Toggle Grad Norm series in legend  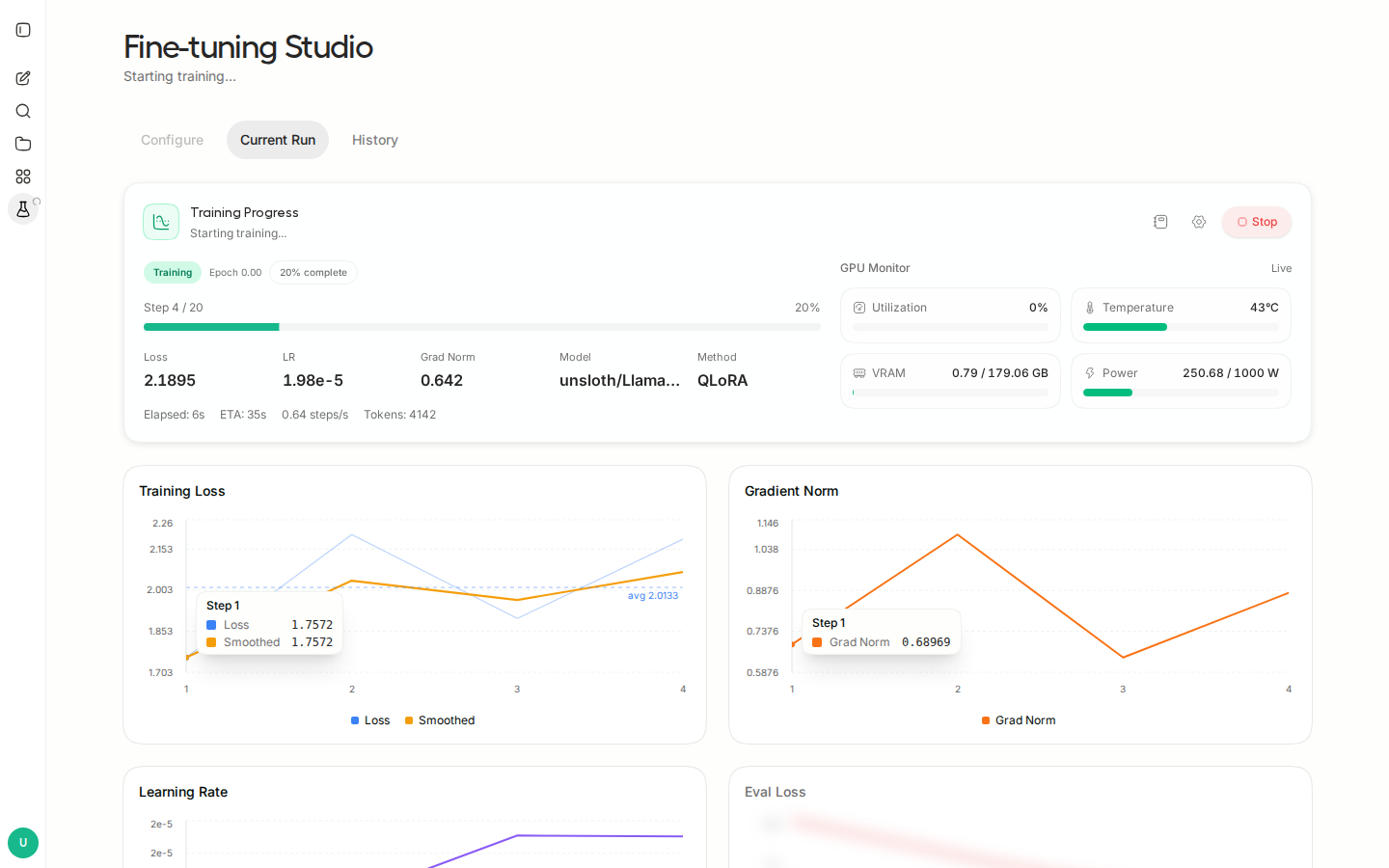tap(1019, 720)
